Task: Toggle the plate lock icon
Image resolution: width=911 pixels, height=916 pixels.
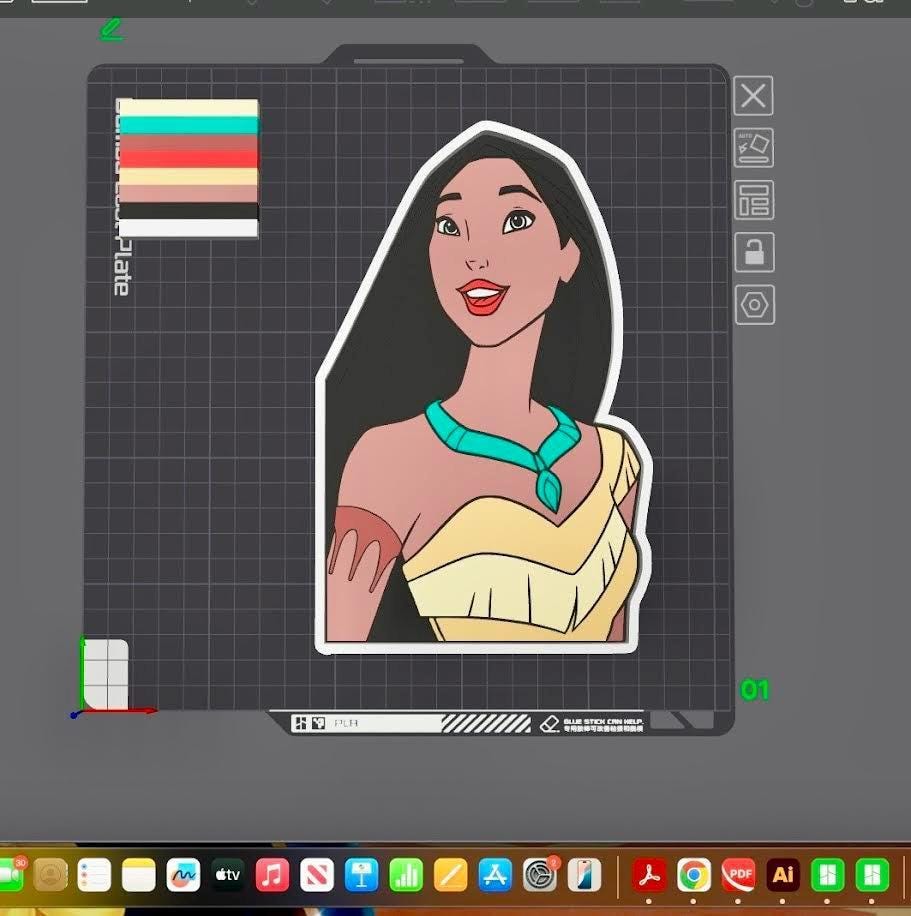Action: tap(754, 252)
